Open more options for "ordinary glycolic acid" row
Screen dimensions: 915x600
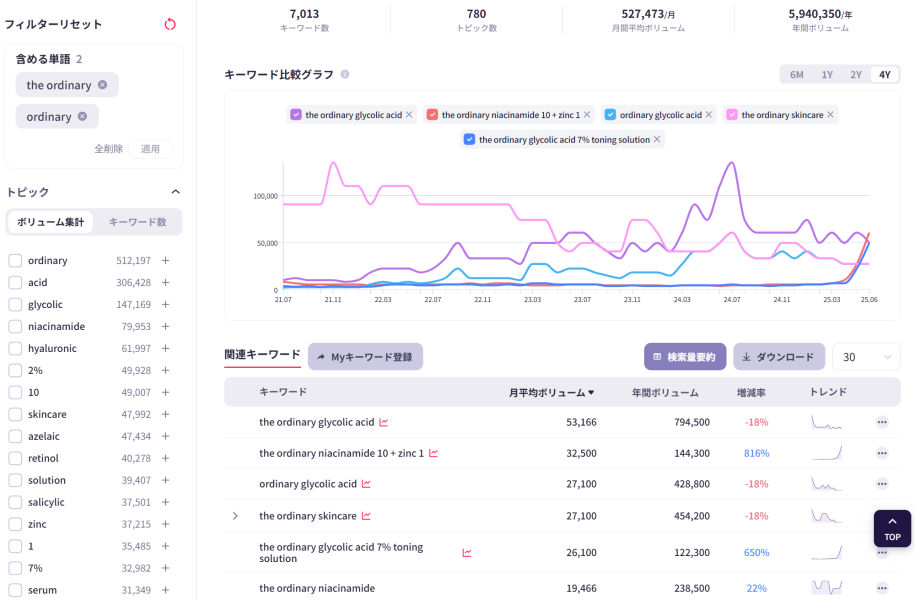pos(882,484)
